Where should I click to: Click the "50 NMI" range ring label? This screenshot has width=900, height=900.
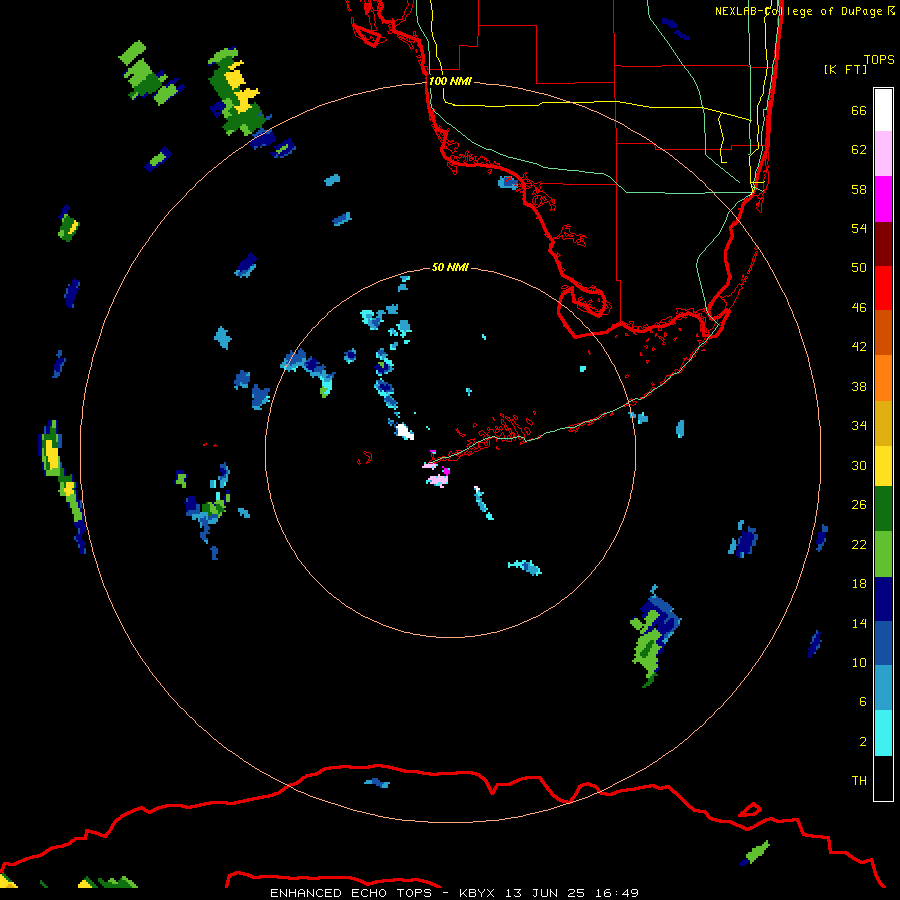point(450,267)
